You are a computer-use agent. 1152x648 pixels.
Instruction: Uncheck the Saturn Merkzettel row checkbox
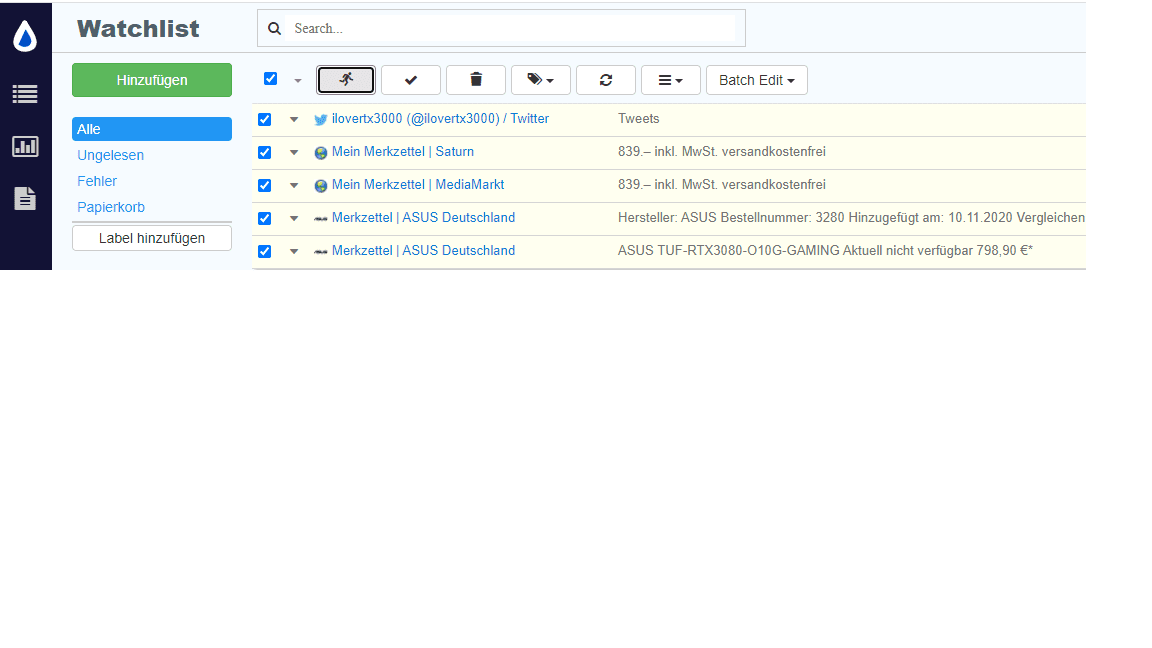(264, 152)
